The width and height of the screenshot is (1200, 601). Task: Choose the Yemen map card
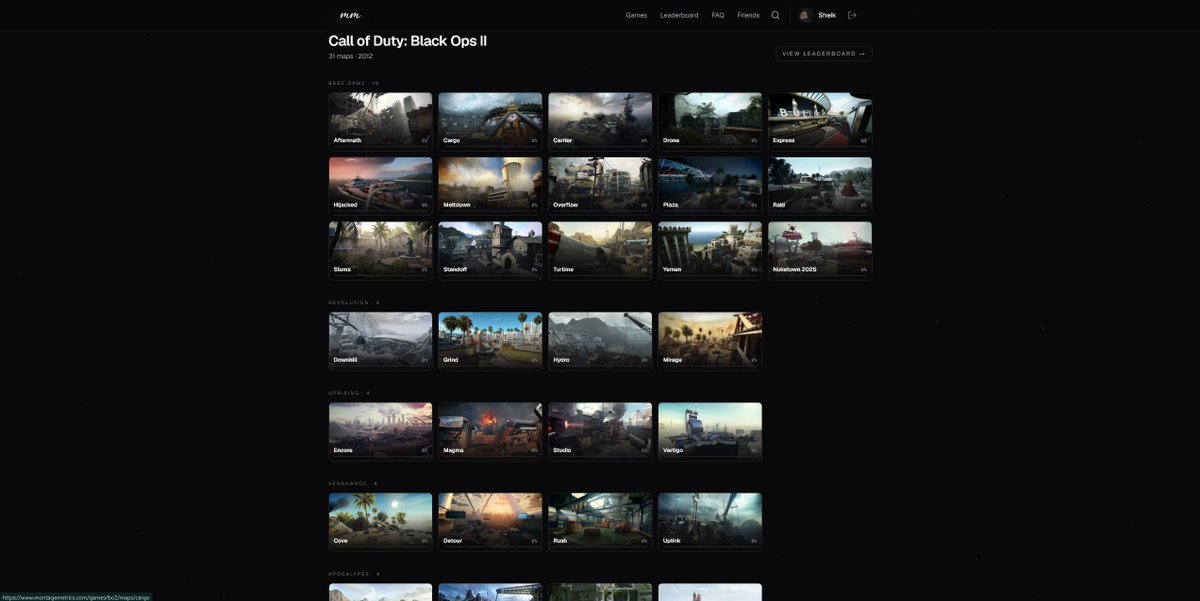[x=710, y=250]
